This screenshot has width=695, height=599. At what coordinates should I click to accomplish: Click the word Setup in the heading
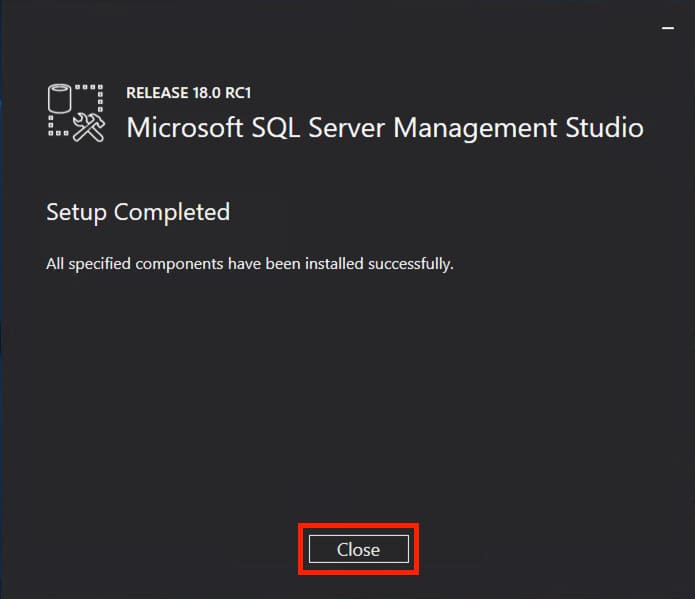pyautogui.click(x=76, y=212)
